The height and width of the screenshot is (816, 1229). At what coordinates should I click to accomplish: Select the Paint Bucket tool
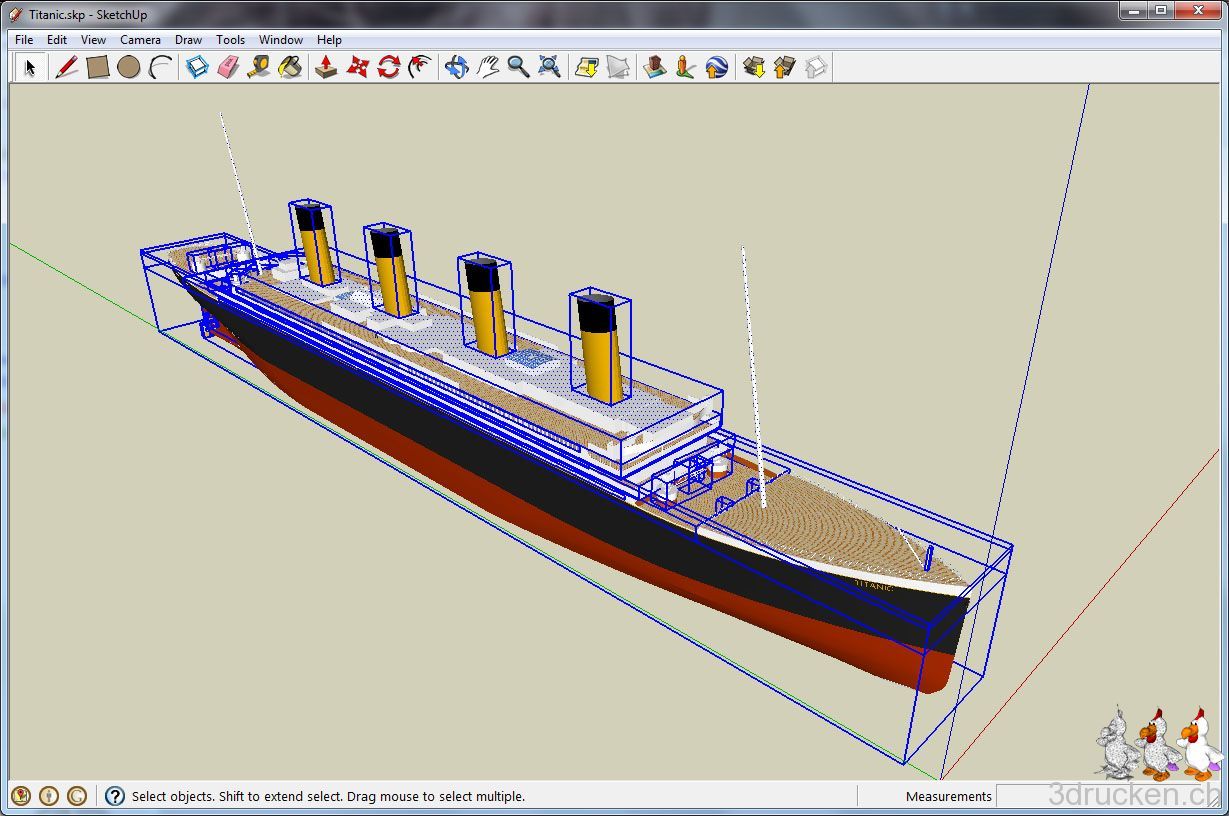tap(290, 67)
